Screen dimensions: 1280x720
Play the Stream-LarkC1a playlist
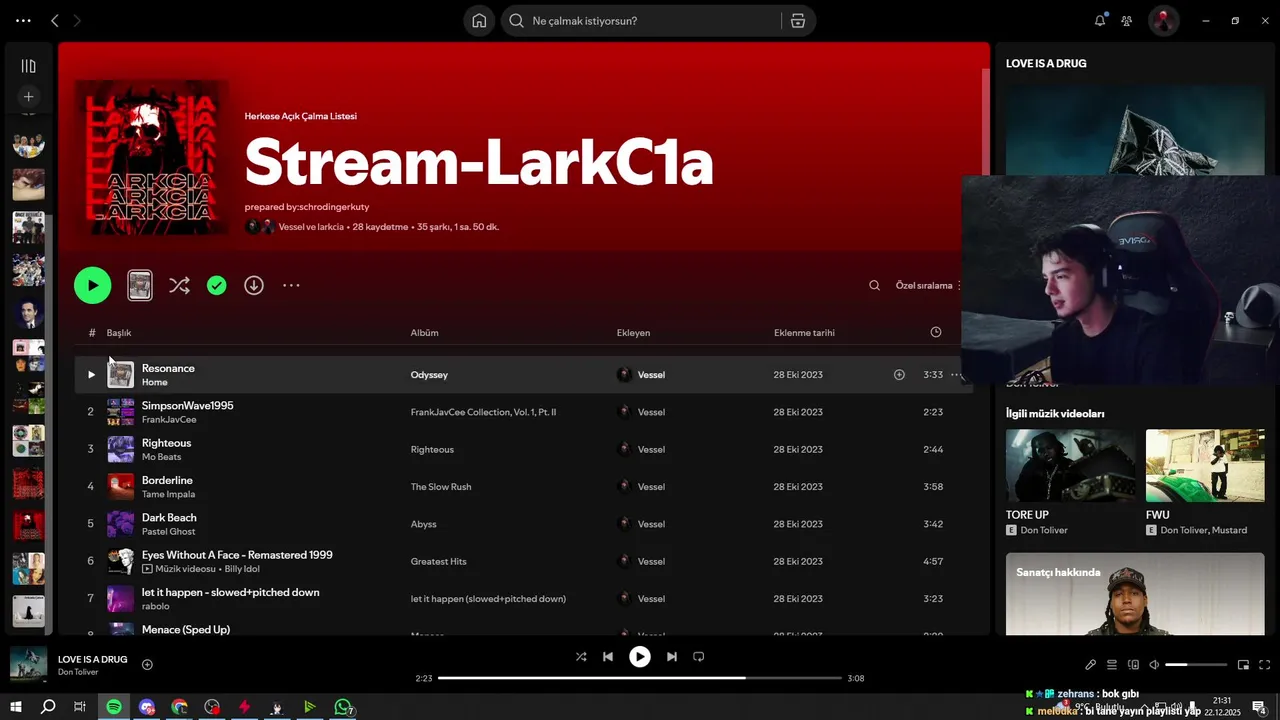pos(92,285)
